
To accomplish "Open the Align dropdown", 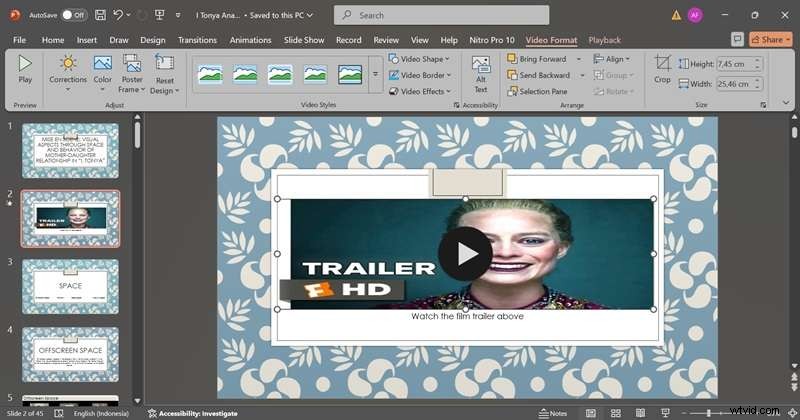I will click(x=612, y=59).
